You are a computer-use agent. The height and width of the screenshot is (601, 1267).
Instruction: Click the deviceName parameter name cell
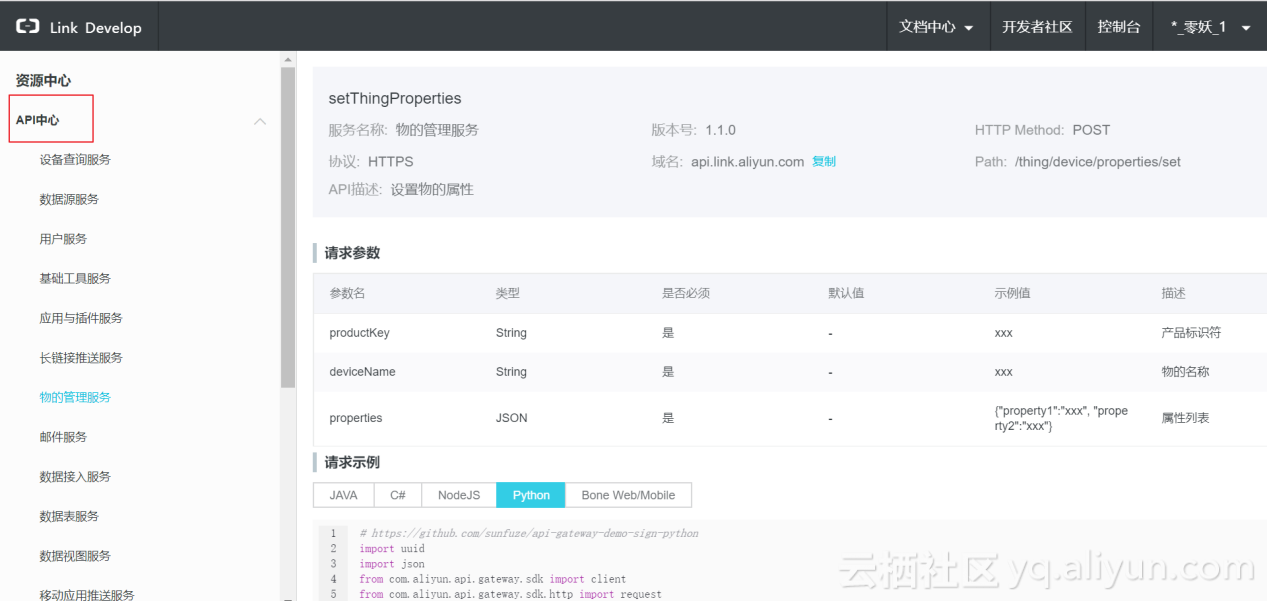point(362,372)
